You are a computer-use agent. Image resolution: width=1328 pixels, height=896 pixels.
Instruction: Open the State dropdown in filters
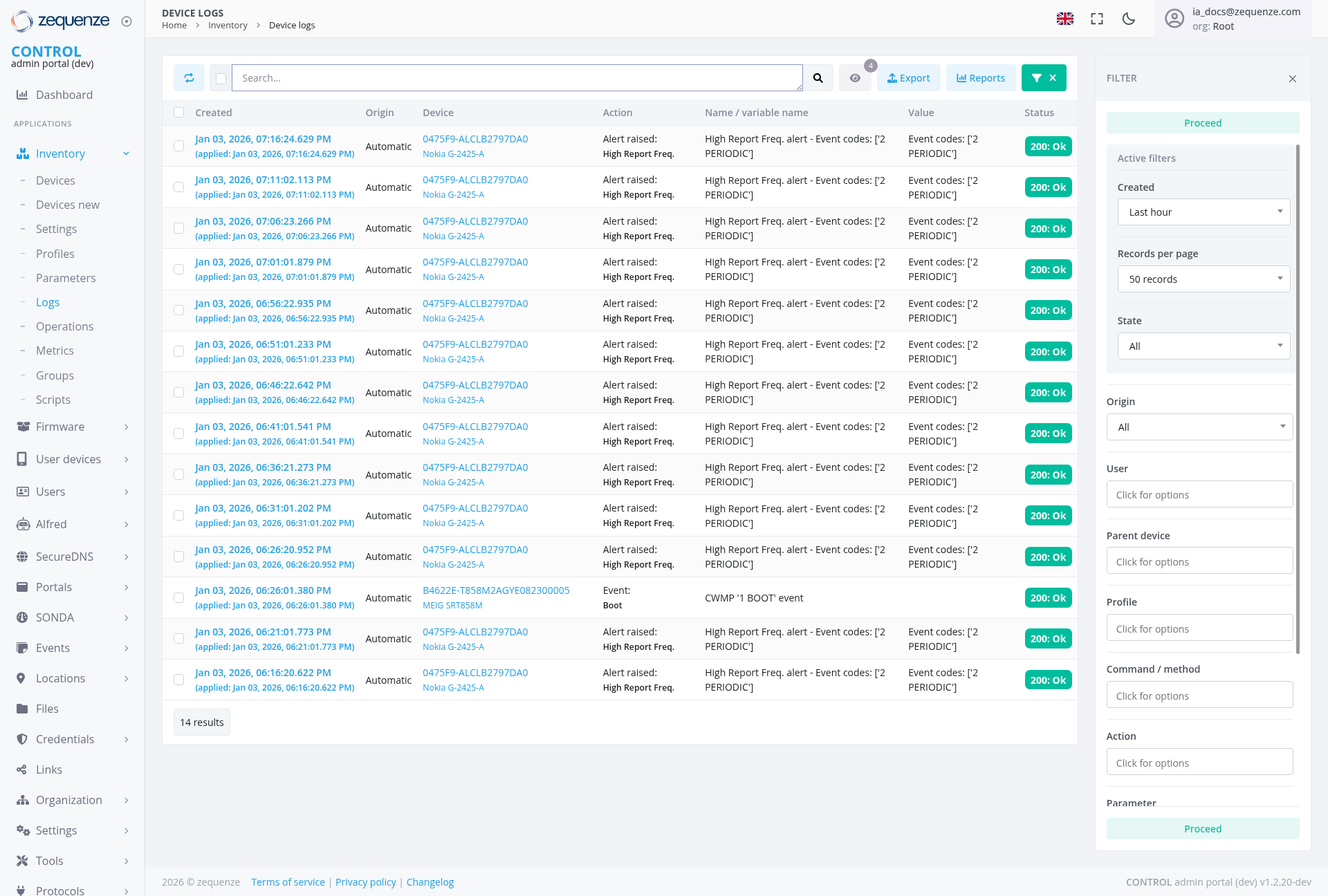(x=1203, y=346)
